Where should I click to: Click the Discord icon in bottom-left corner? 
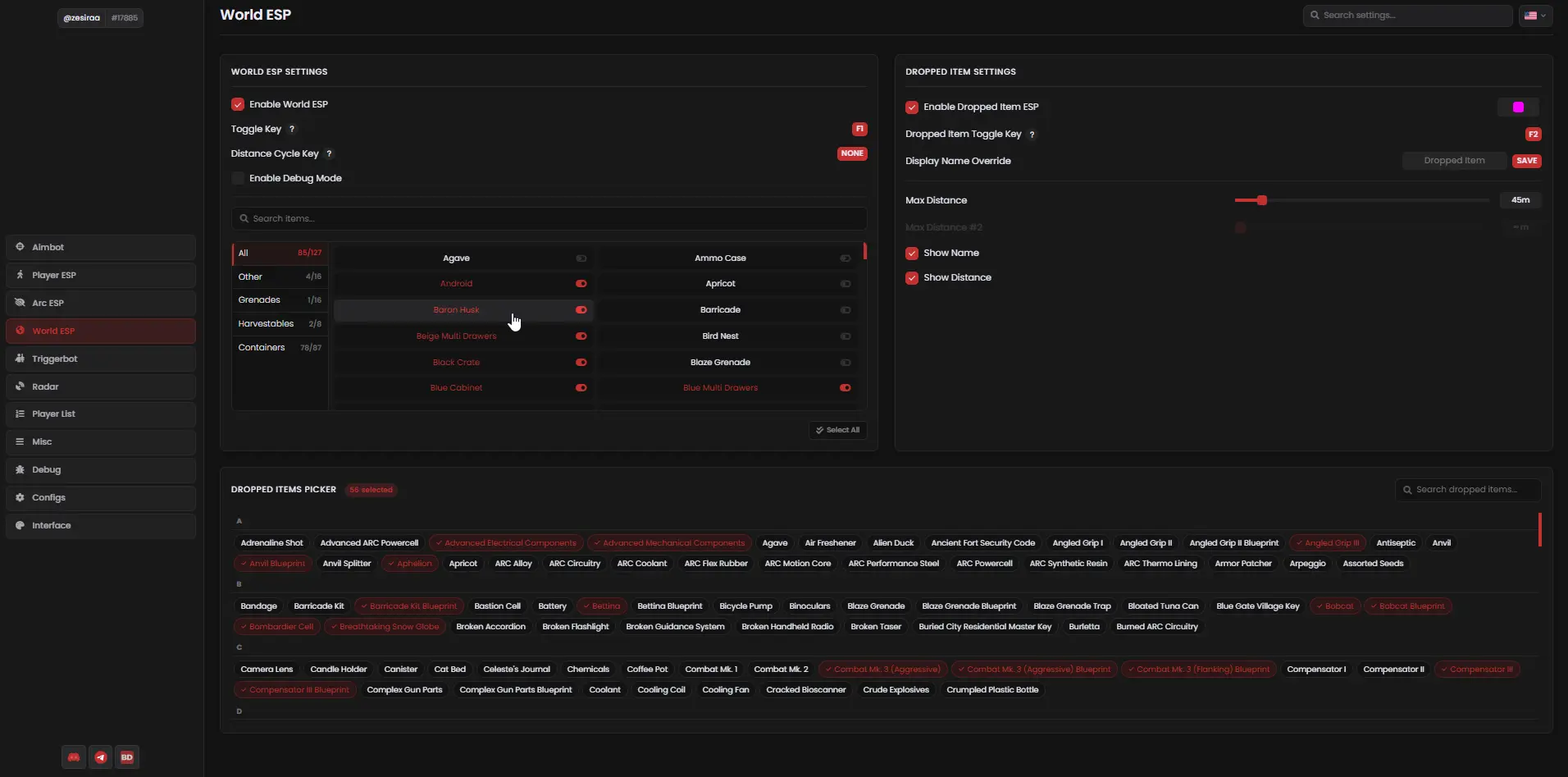point(74,757)
